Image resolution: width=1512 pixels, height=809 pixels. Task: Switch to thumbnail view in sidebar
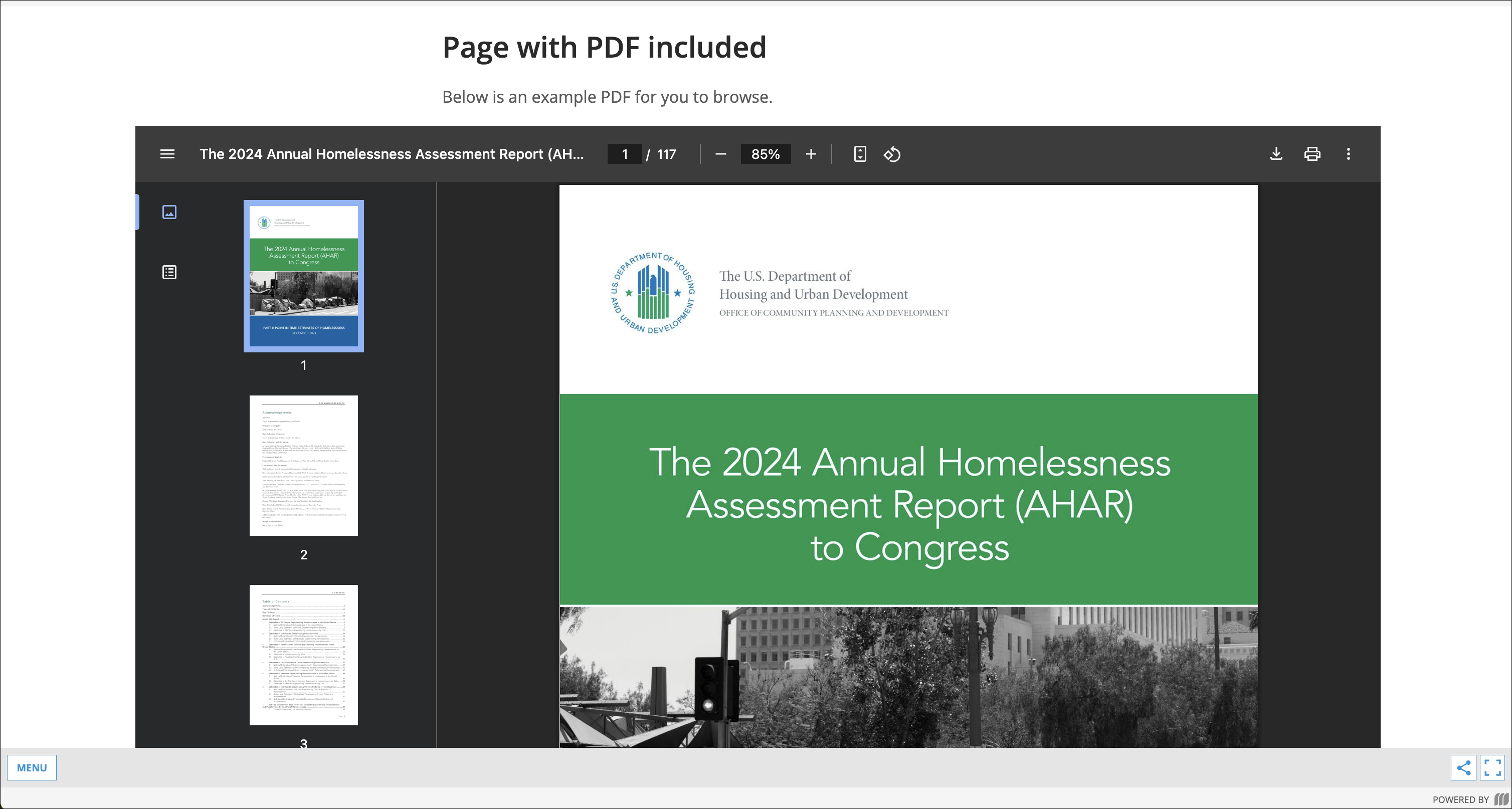click(169, 212)
